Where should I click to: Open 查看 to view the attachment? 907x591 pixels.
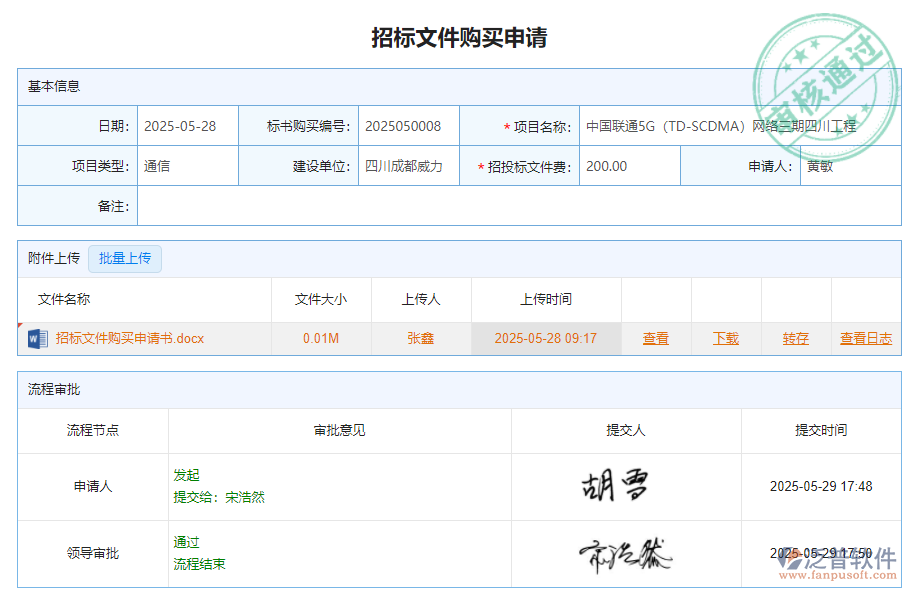click(655, 338)
